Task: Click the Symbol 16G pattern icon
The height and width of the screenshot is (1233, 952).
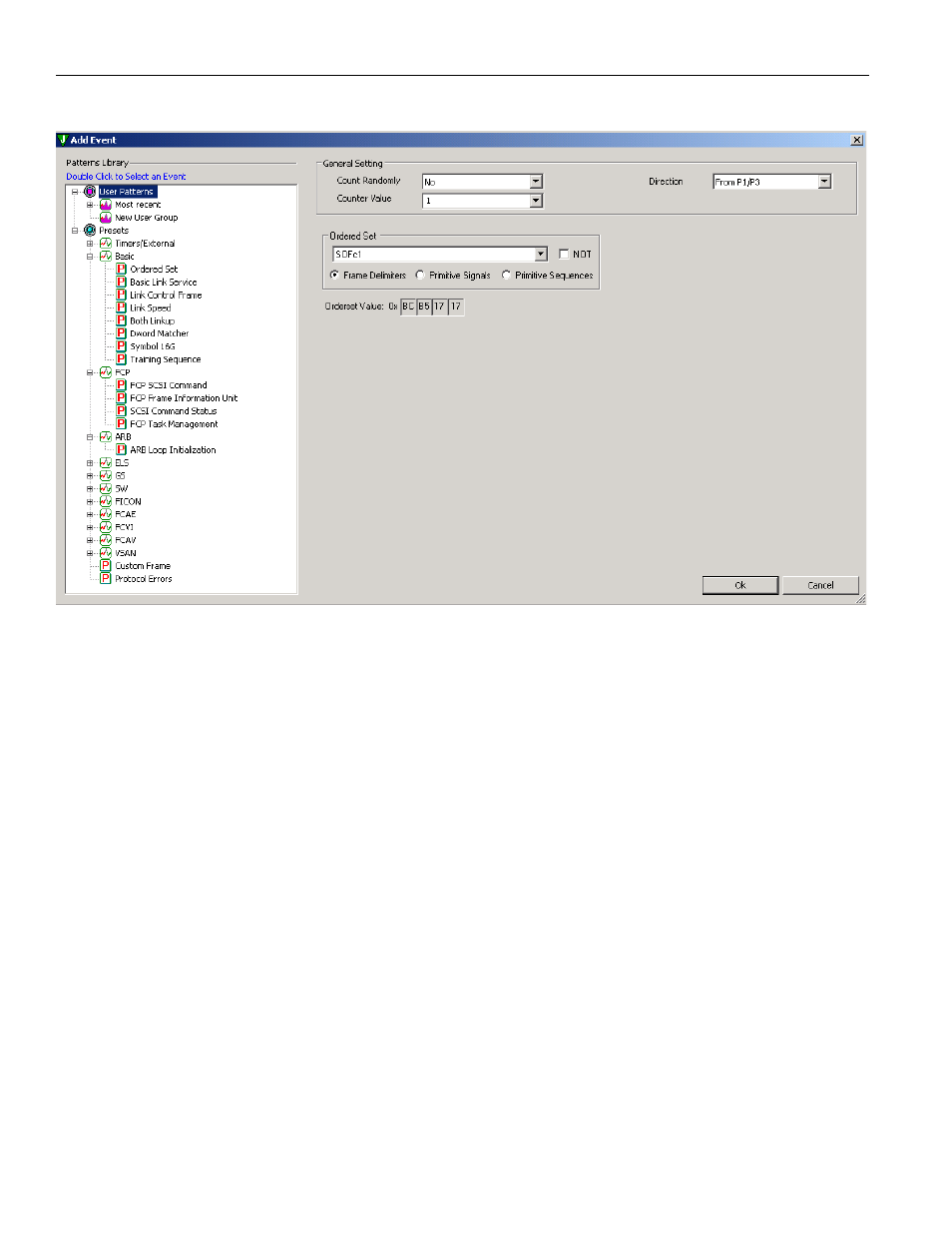Action: point(121,346)
